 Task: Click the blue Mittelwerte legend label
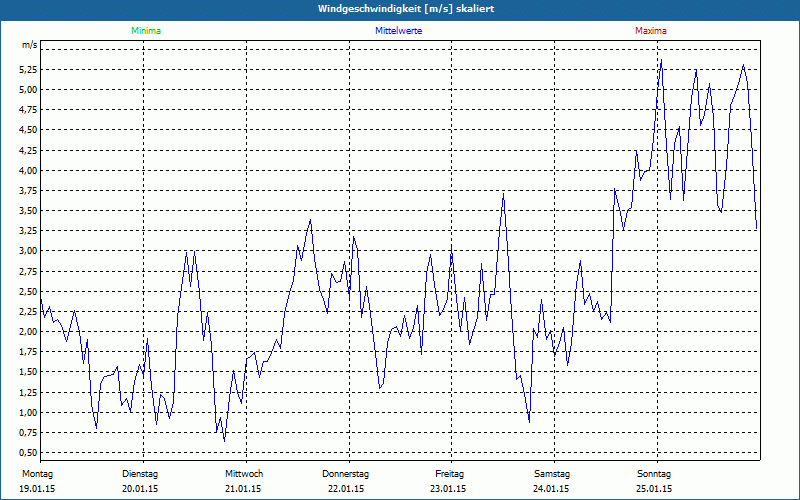click(x=398, y=31)
